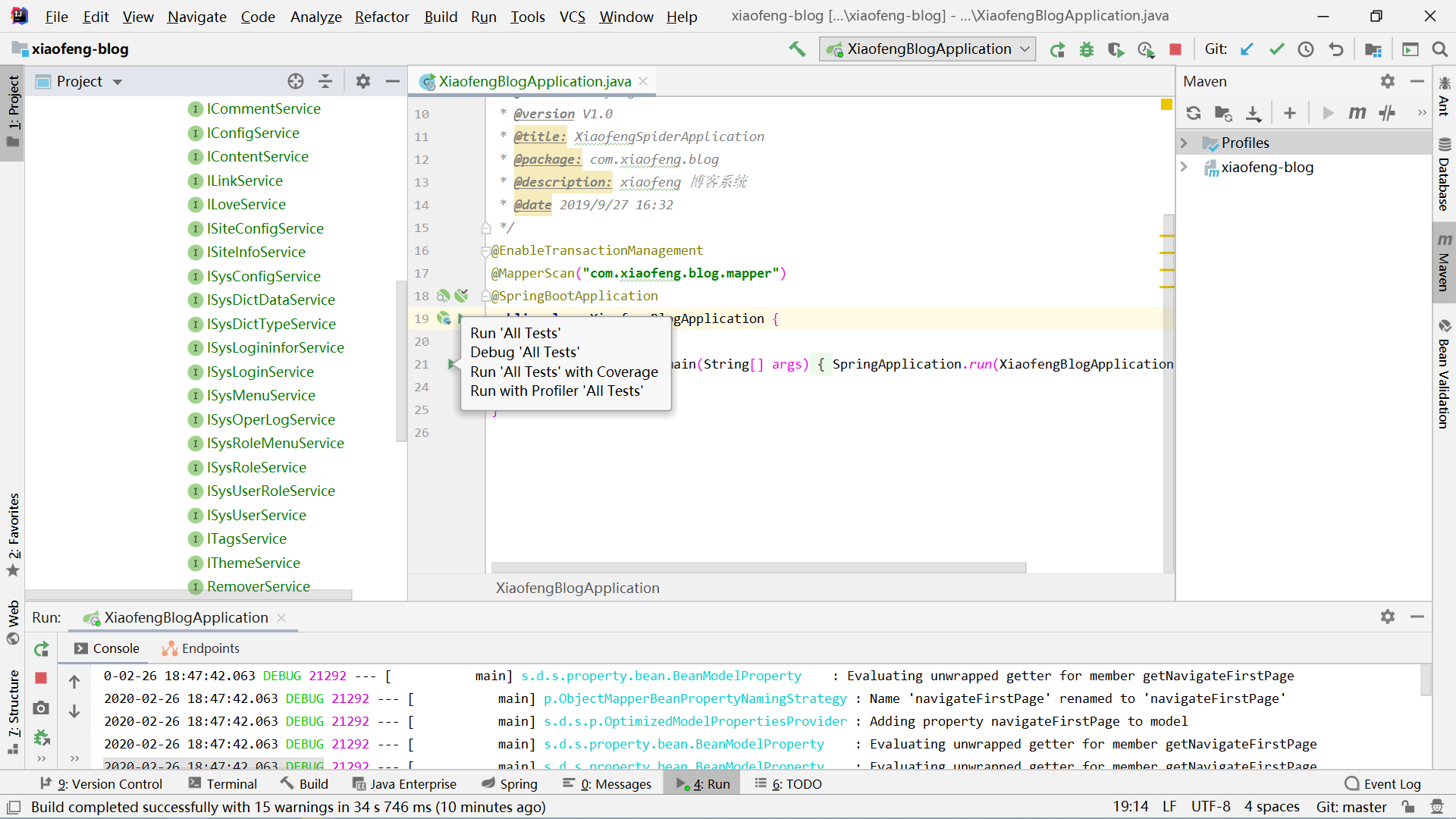Toggle the Database side panel
This screenshot has width=1456, height=819.
pyautogui.click(x=1444, y=174)
